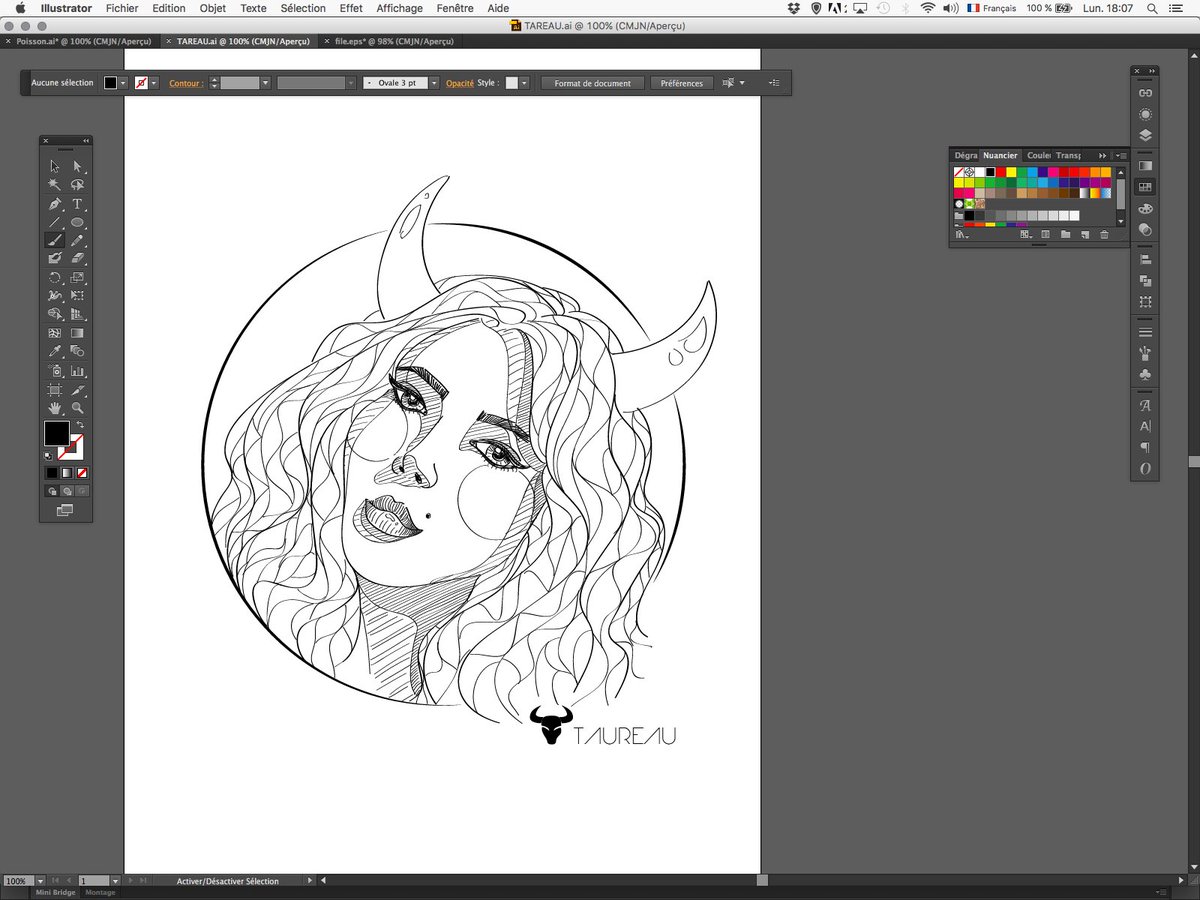Set paint mode to None
Image resolution: width=1200 pixels, height=900 pixels.
click(x=82, y=472)
